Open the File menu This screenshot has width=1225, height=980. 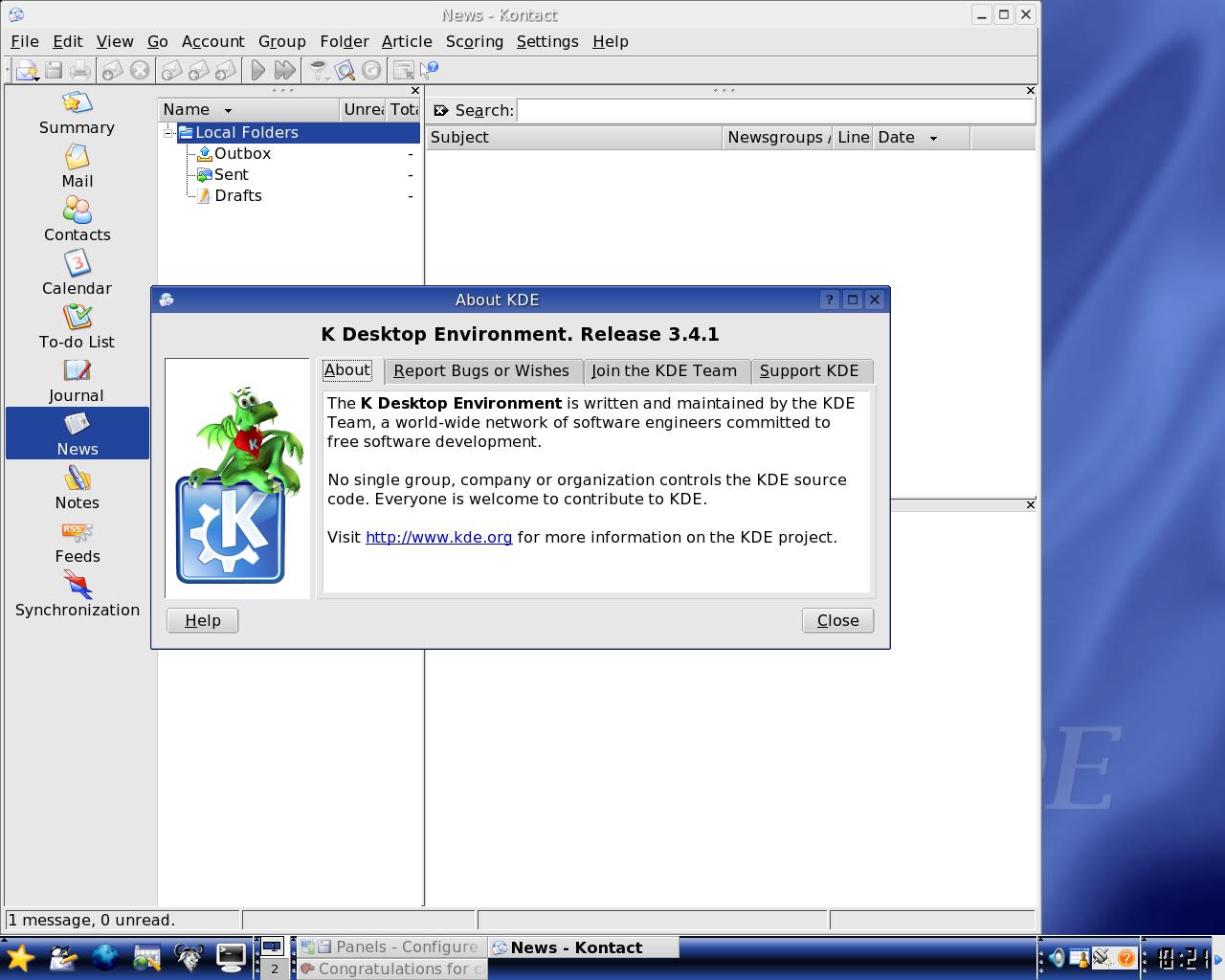tap(24, 41)
